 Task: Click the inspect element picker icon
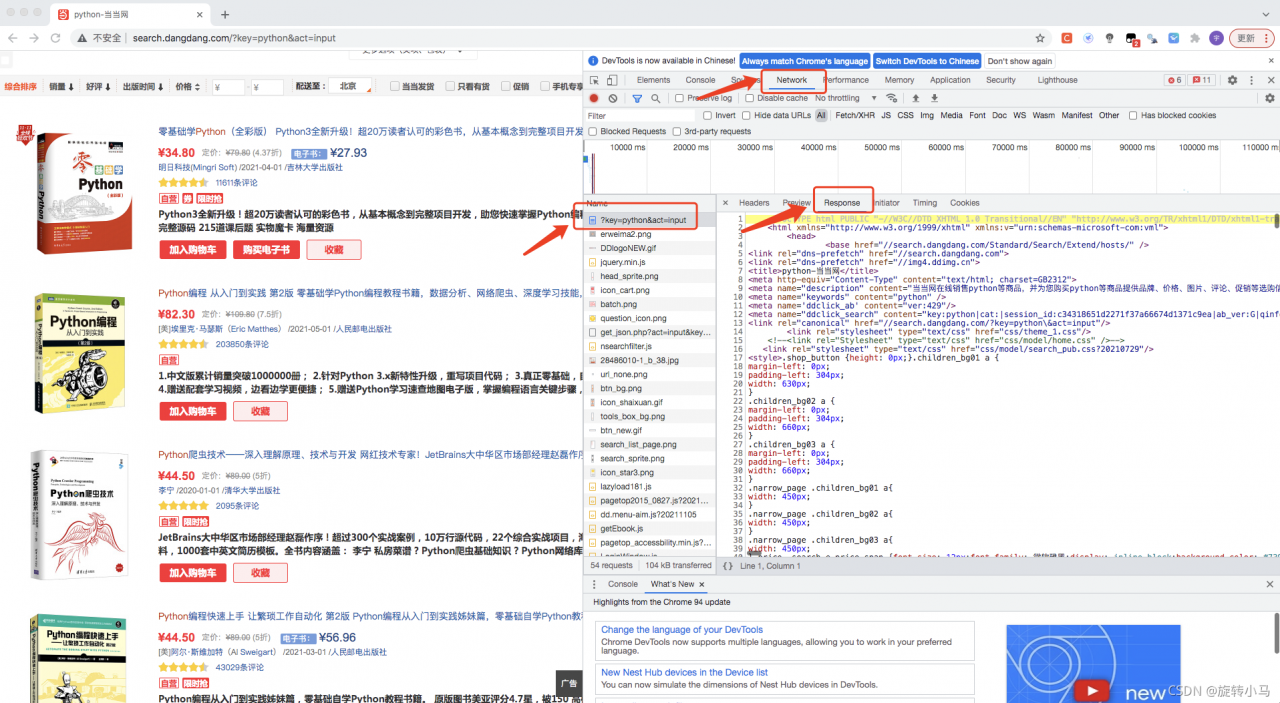594,80
